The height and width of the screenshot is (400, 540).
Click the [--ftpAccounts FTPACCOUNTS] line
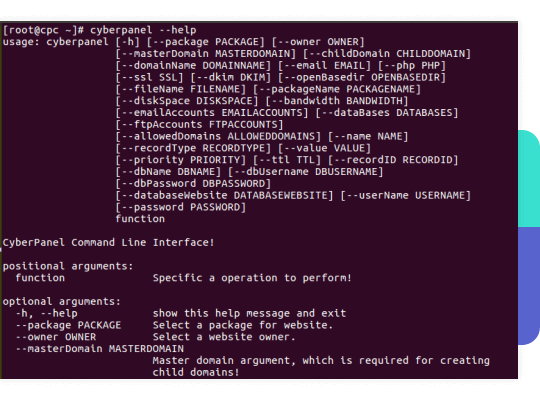(199, 124)
